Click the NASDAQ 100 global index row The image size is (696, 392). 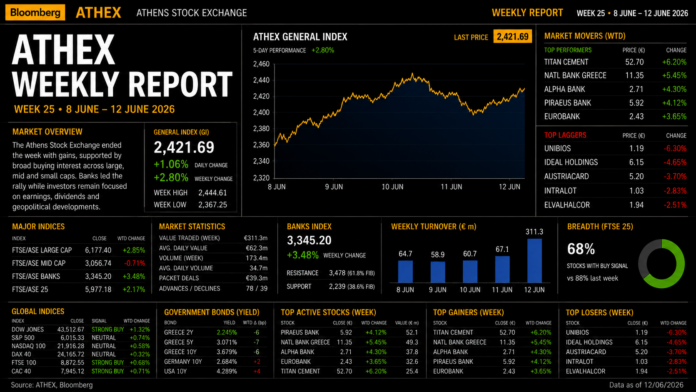[81, 346]
